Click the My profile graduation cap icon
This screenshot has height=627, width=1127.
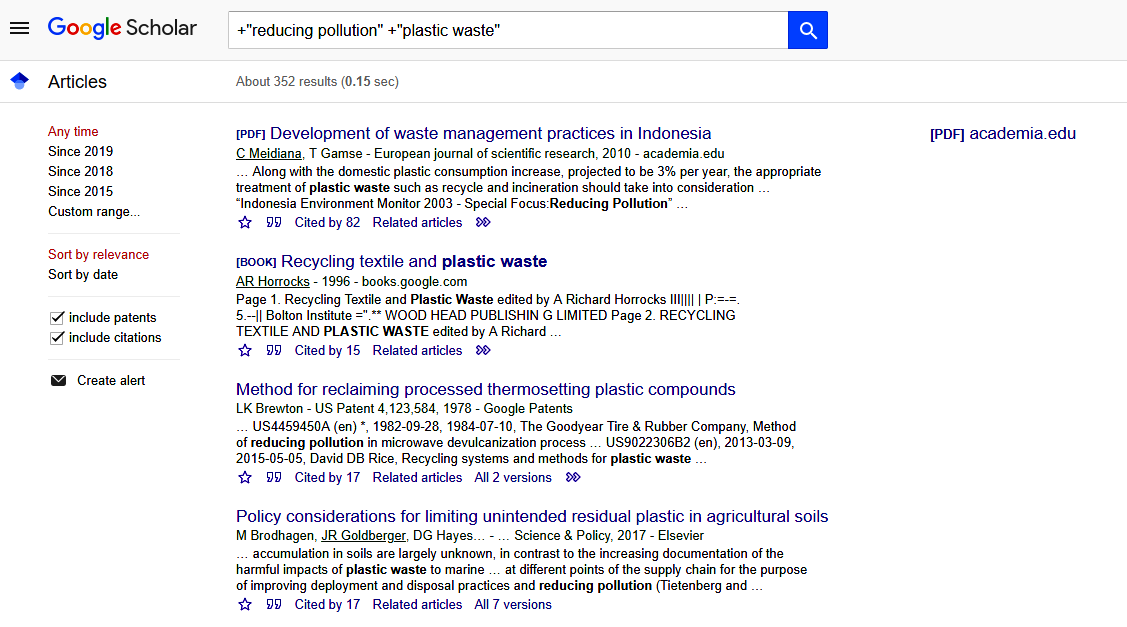pos(19,82)
